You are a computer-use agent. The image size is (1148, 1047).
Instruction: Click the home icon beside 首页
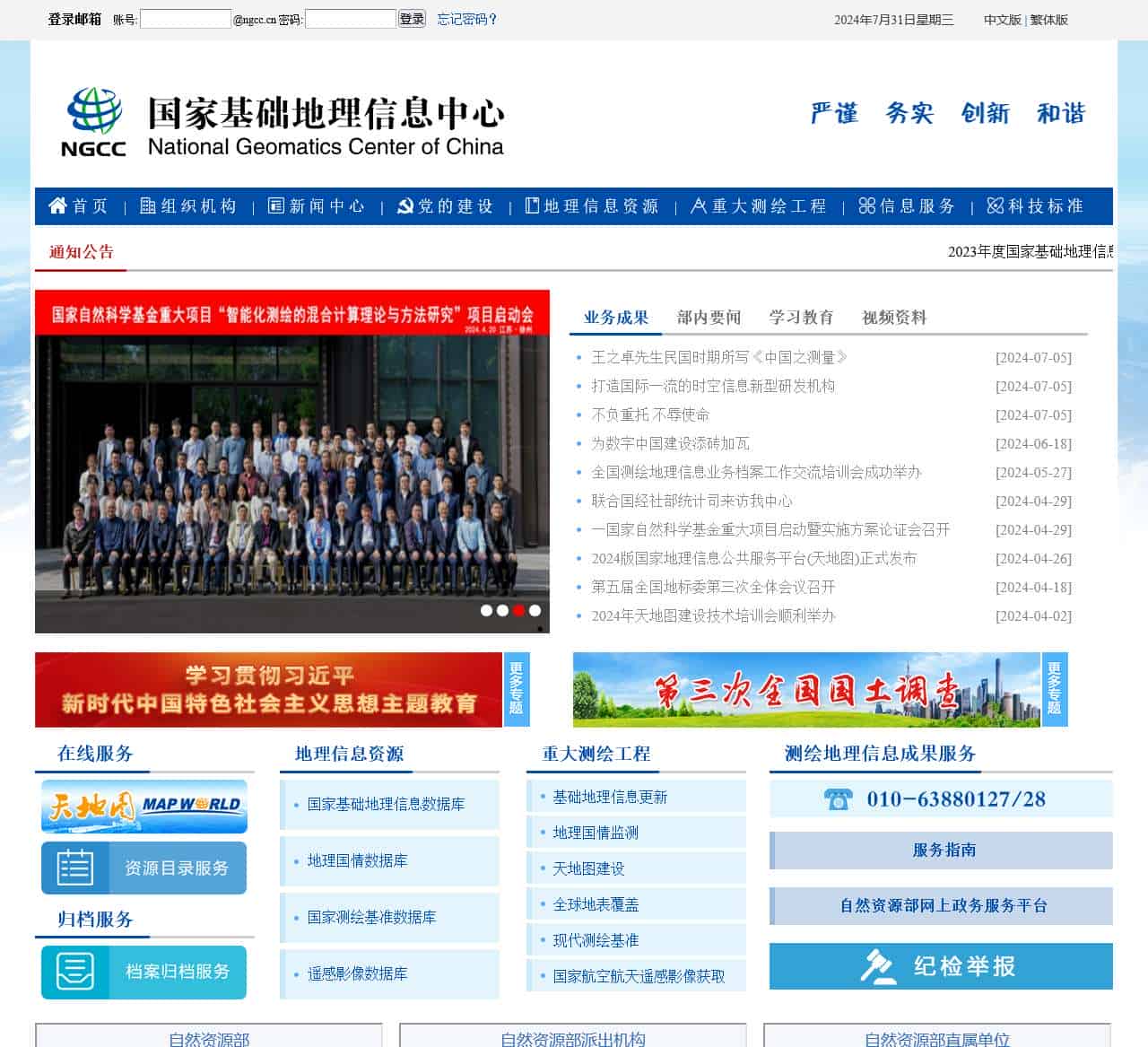pos(57,205)
